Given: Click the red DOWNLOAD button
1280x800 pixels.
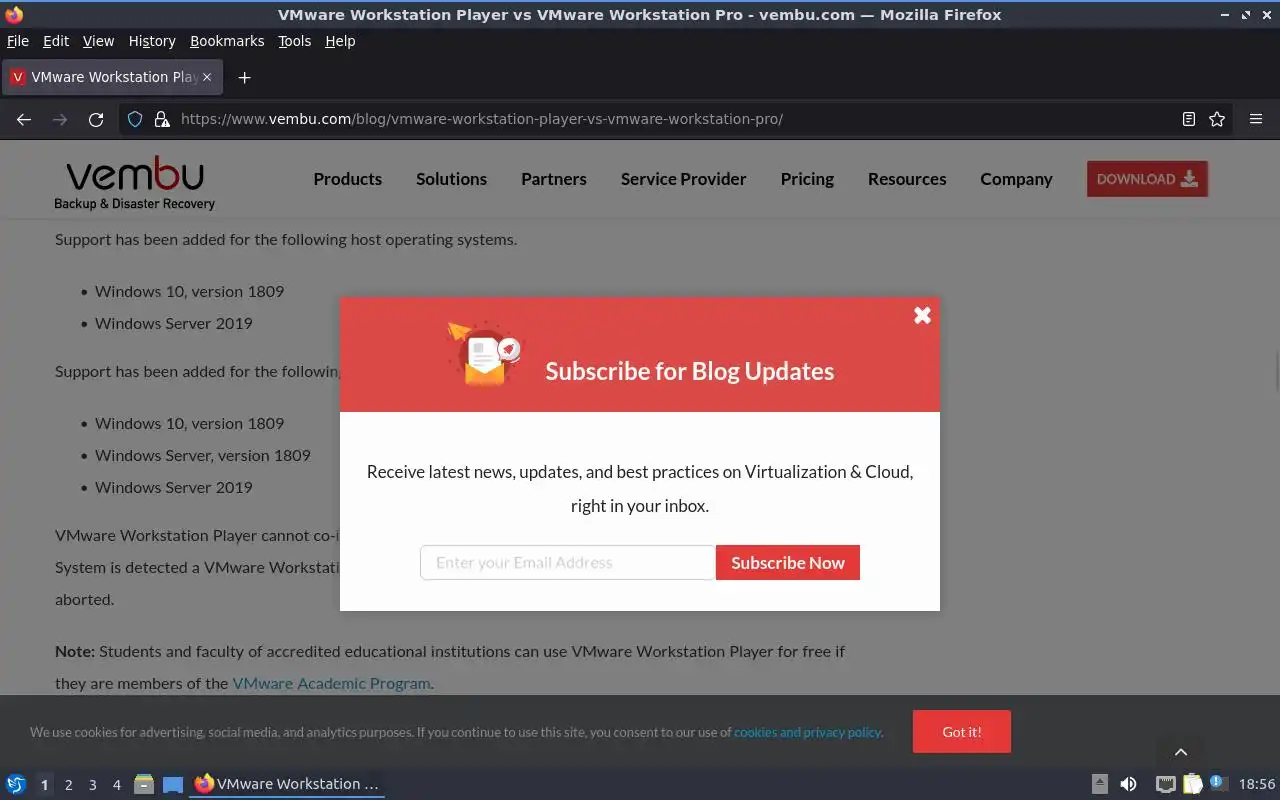Looking at the screenshot, I should pos(1147,179).
